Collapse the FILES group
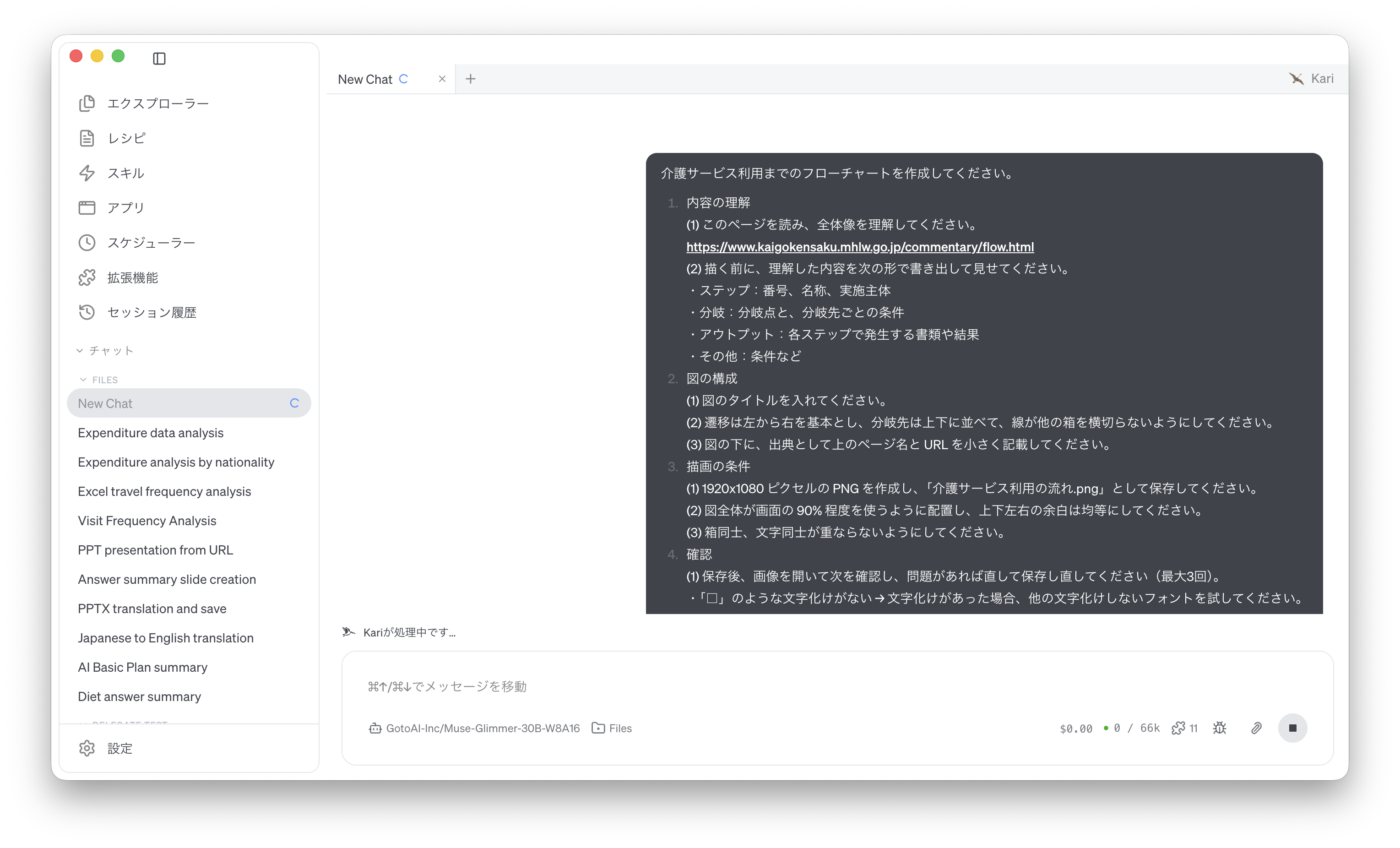 click(x=98, y=380)
